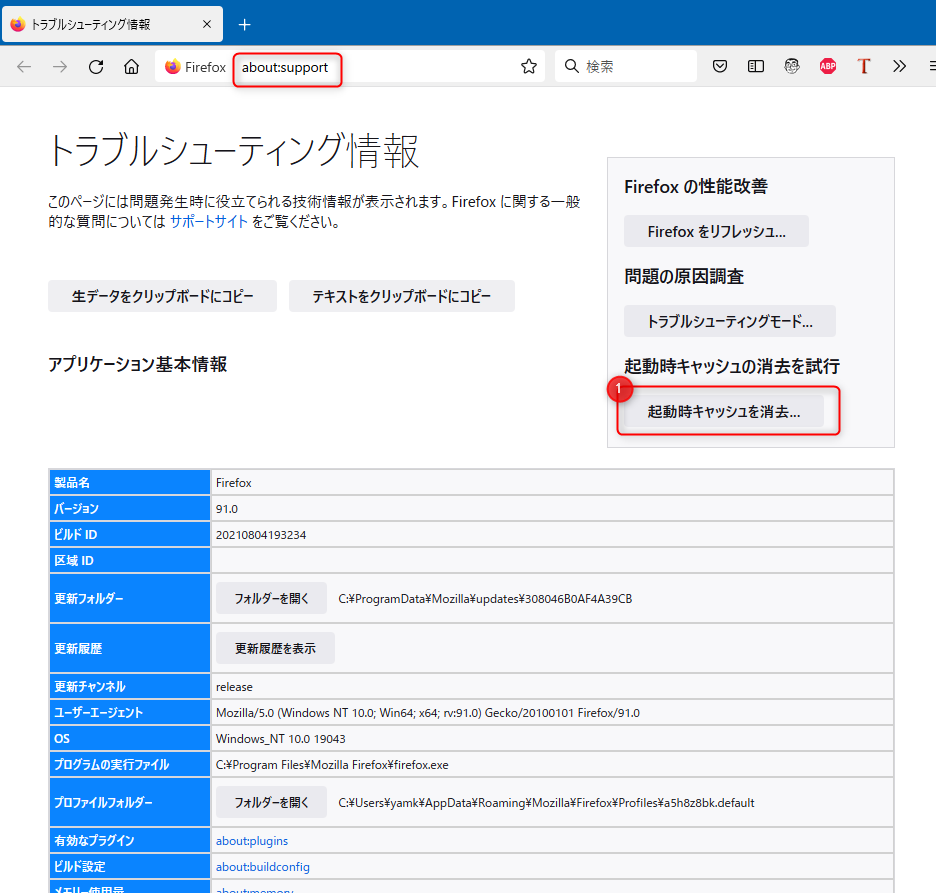Screen dimensions: 936x893
Task: Toggle the sidebar view icon
Action: point(756,67)
